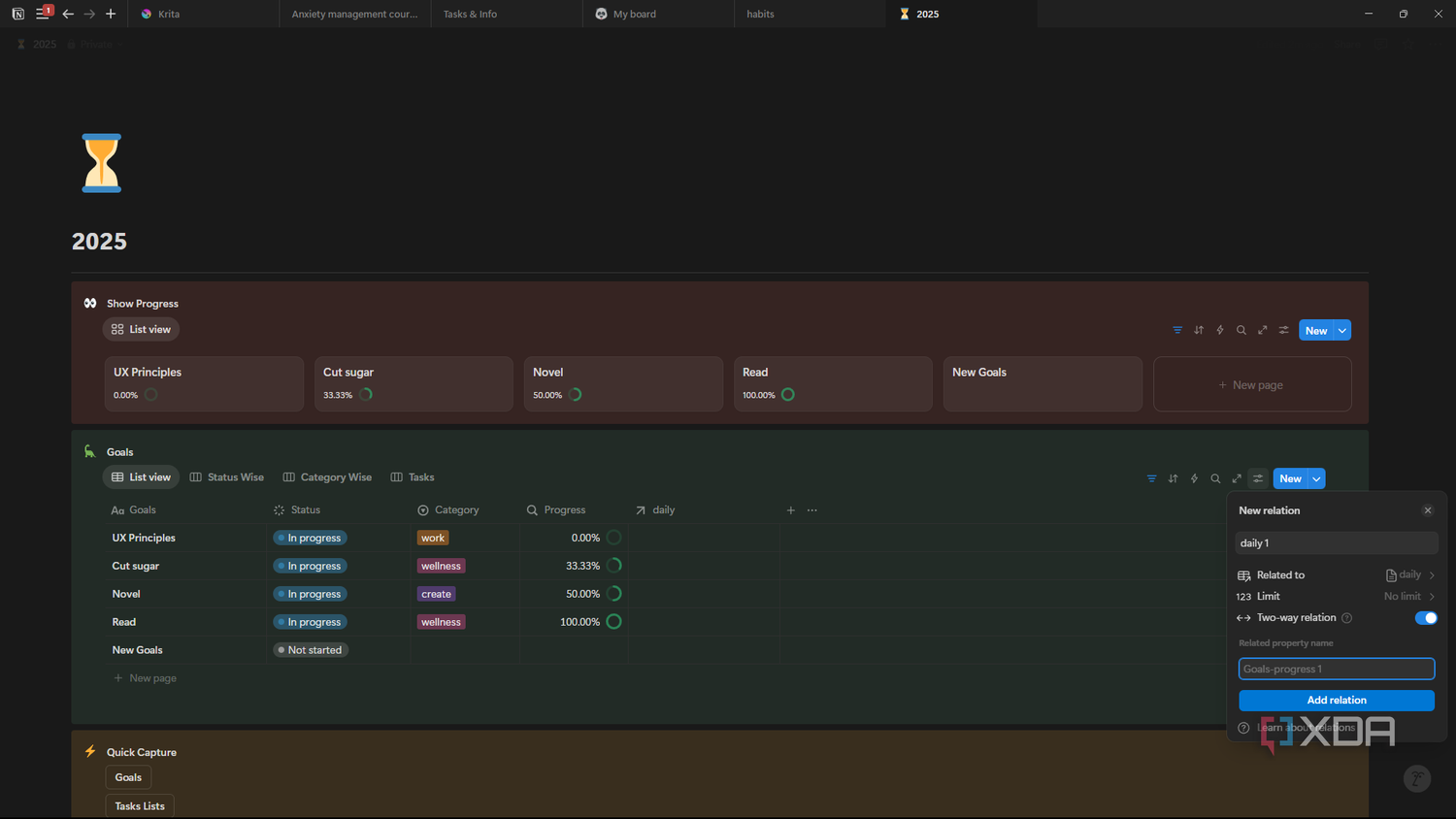Image resolution: width=1456 pixels, height=819 pixels.
Task: Open the Notion app icon
Action: coord(17,14)
